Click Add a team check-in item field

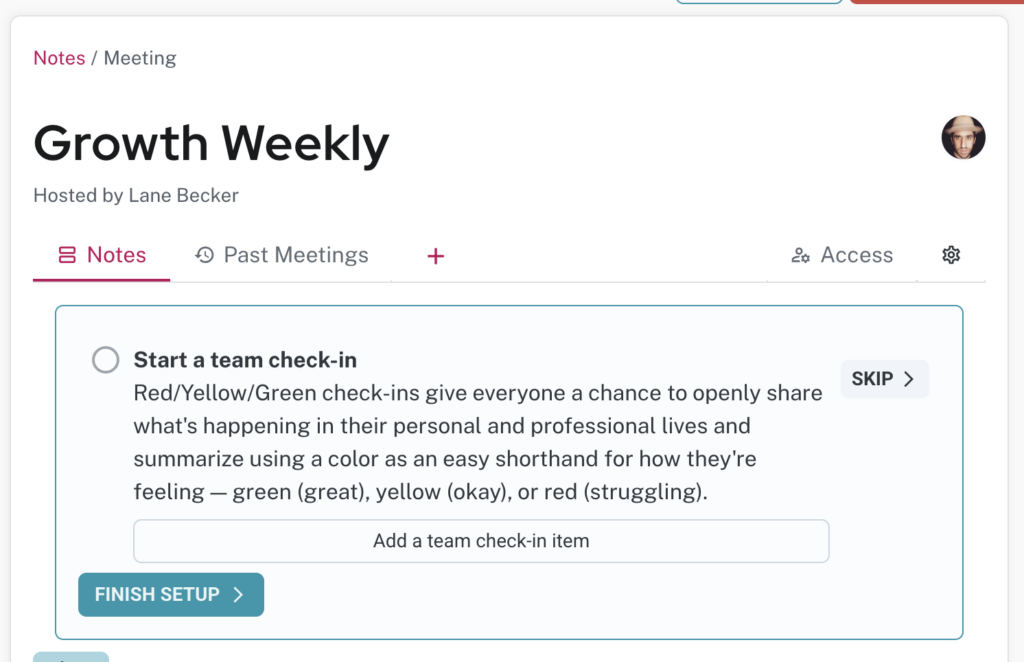tap(481, 541)
